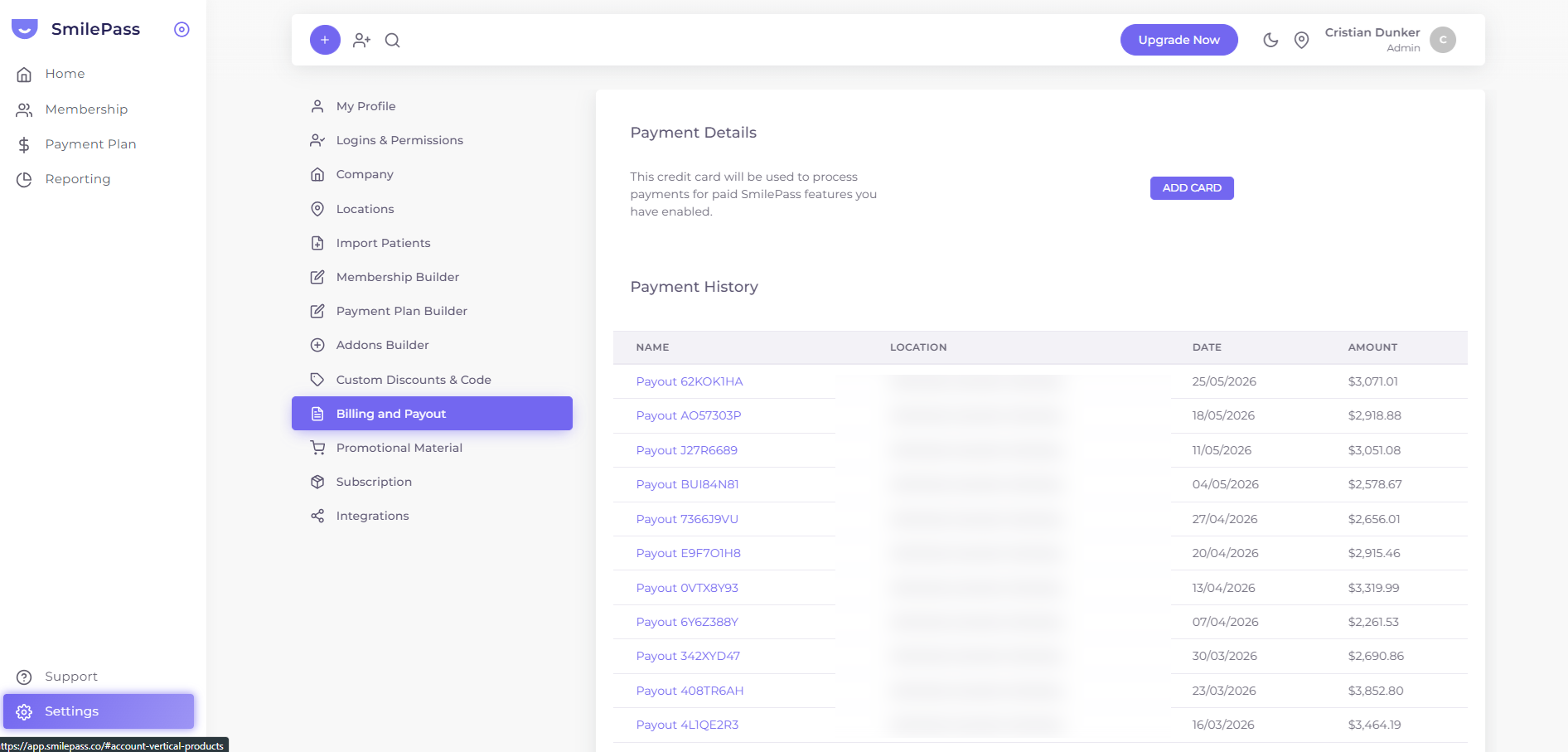Click the Home house icon

coord(24,75)
